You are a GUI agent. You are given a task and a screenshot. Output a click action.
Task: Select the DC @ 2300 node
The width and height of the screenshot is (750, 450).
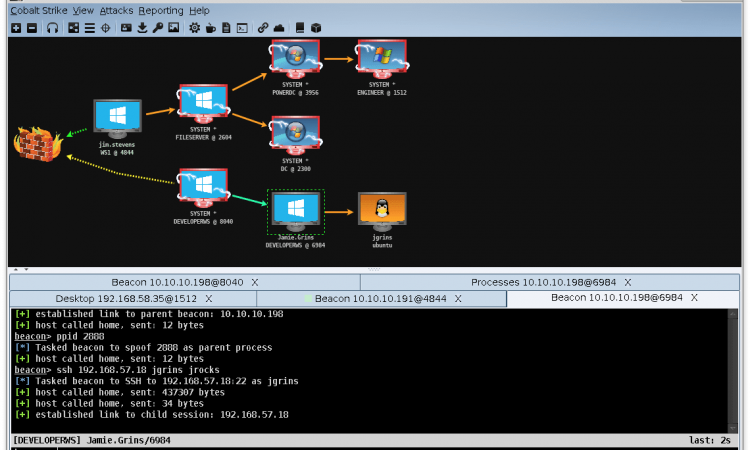296,135
